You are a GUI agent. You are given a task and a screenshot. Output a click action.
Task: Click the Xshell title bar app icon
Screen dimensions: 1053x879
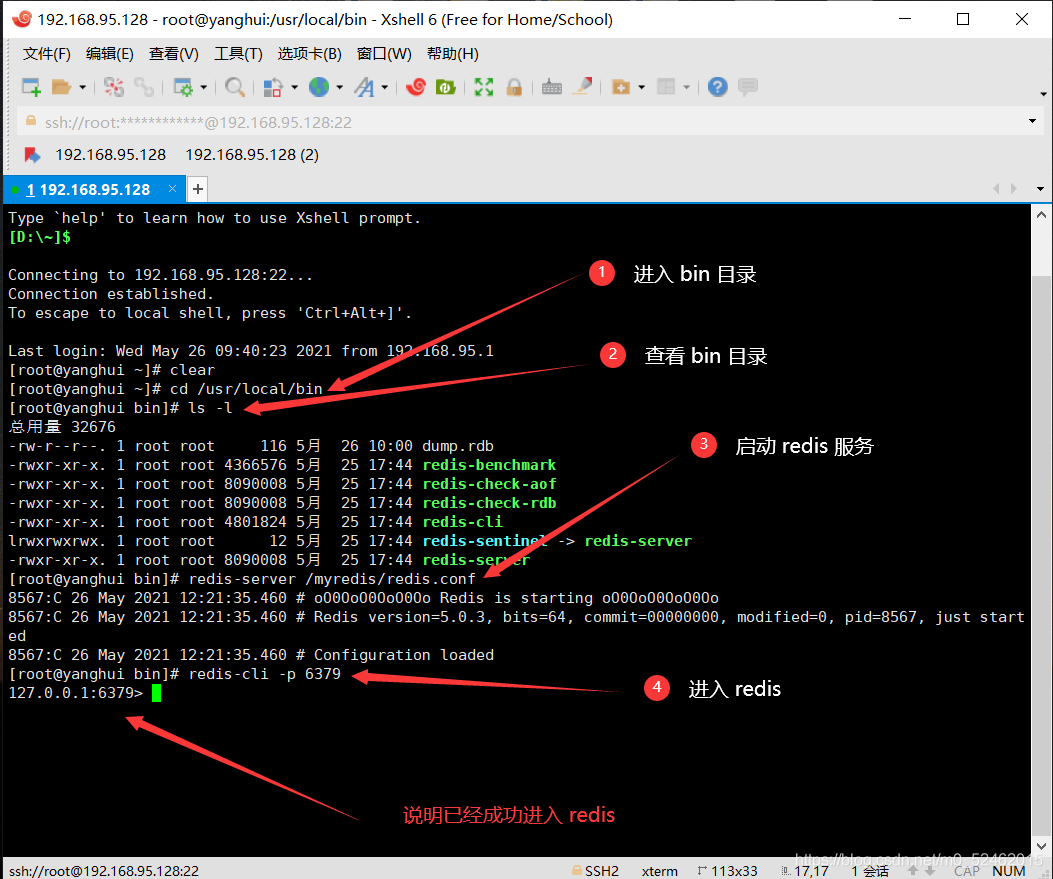(x=22, y=19)
